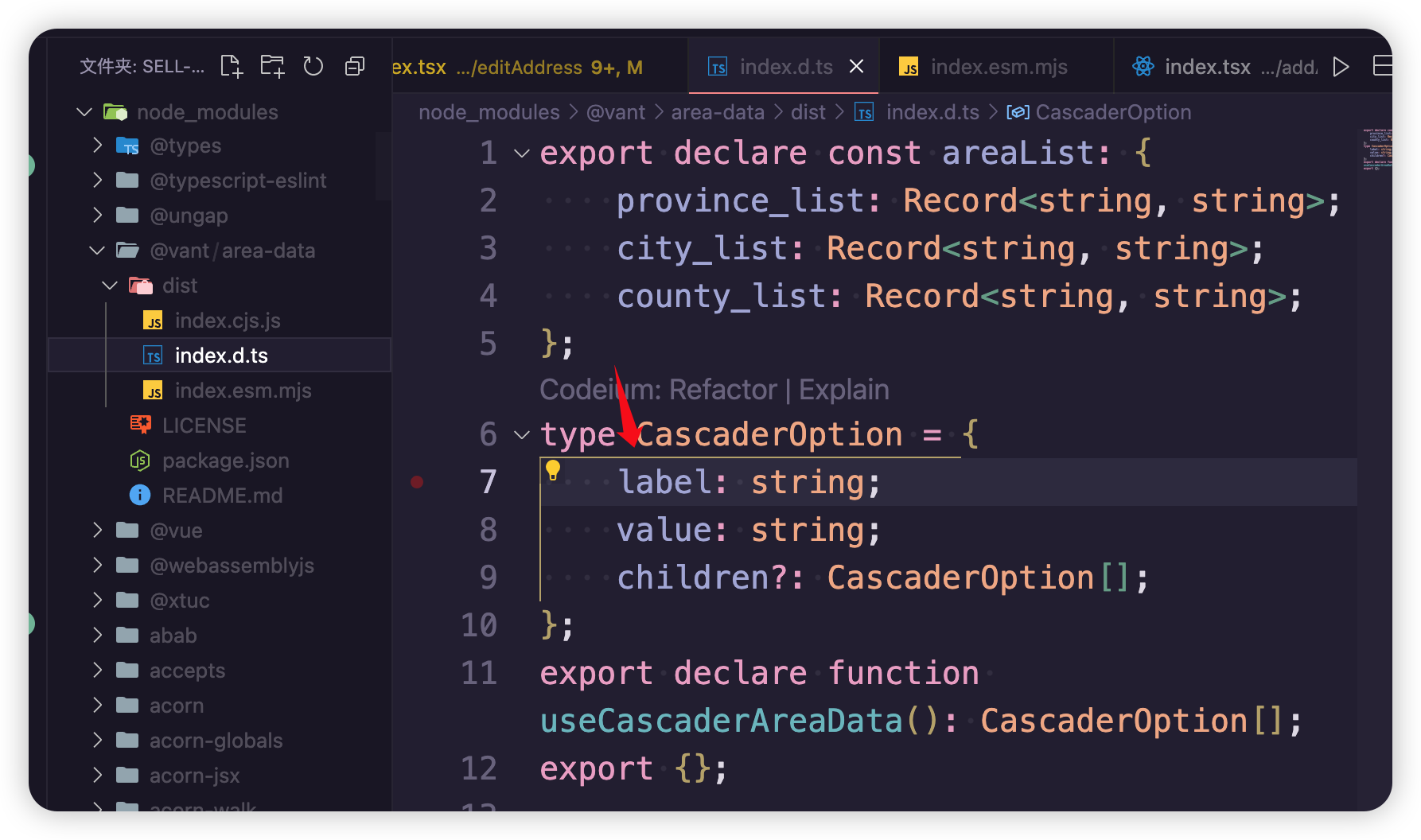Expand the accepts folder

point(220,671)
